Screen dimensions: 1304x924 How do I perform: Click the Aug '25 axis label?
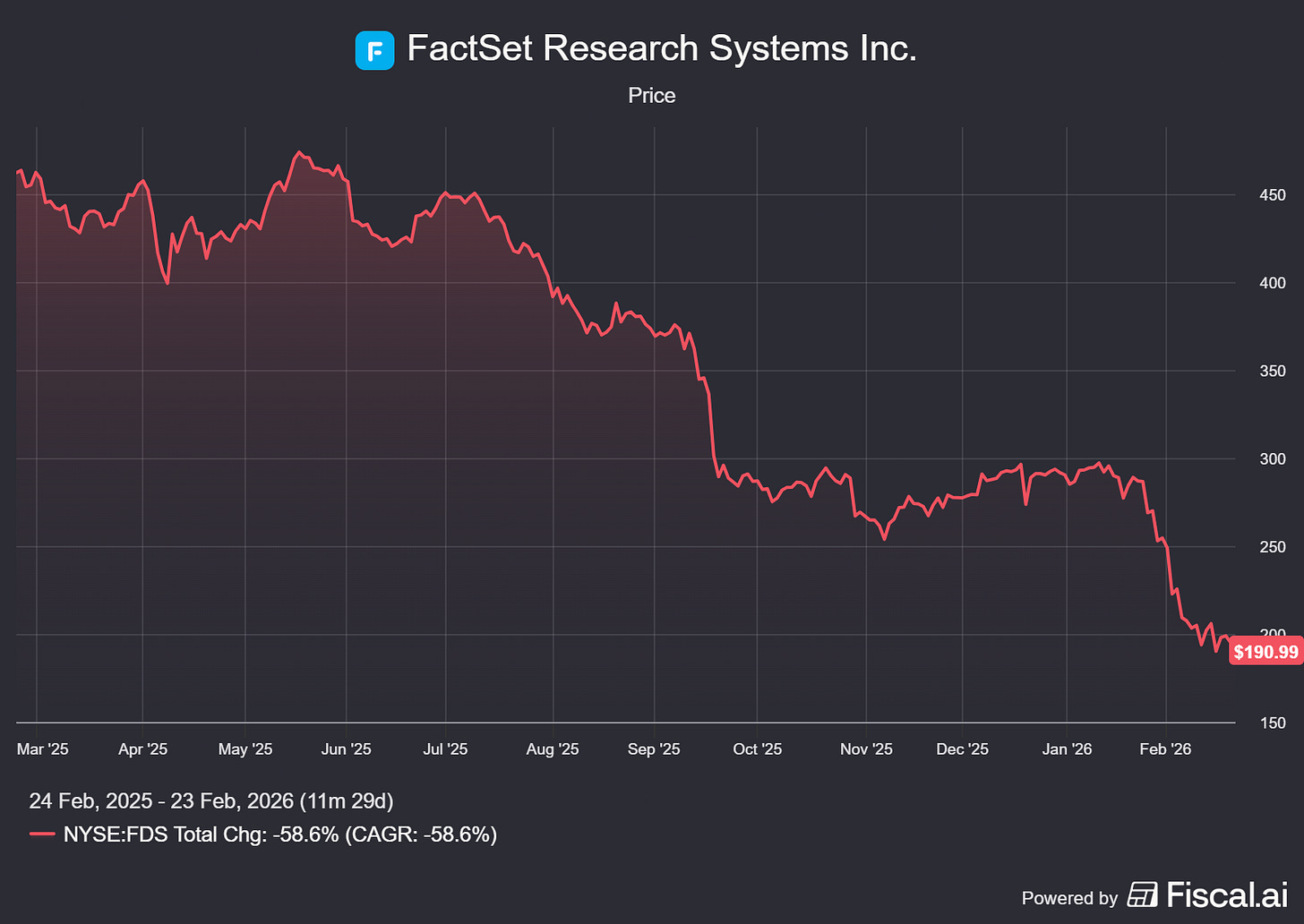click(553, 749)
